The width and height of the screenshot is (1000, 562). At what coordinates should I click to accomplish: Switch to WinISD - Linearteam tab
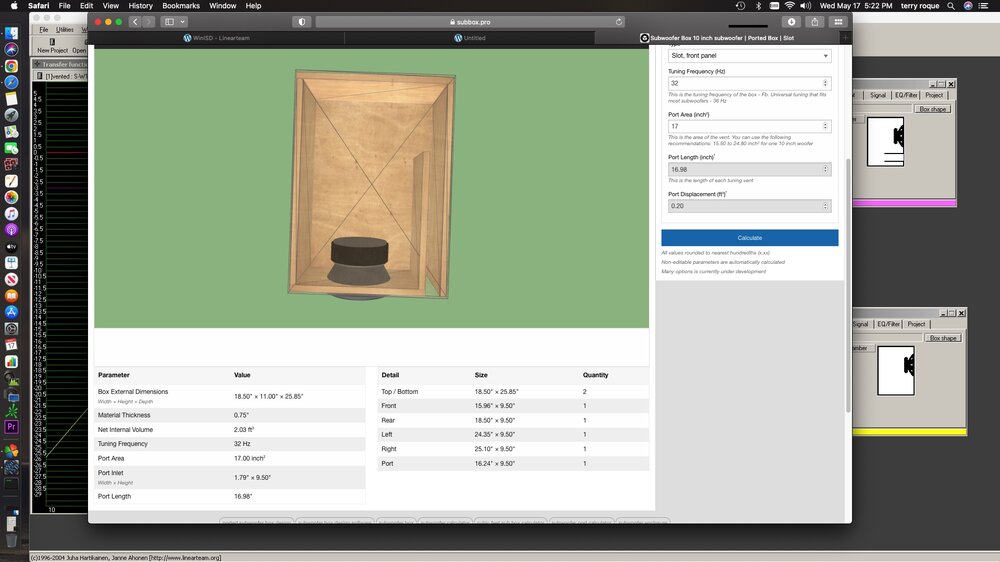[216, 38]
